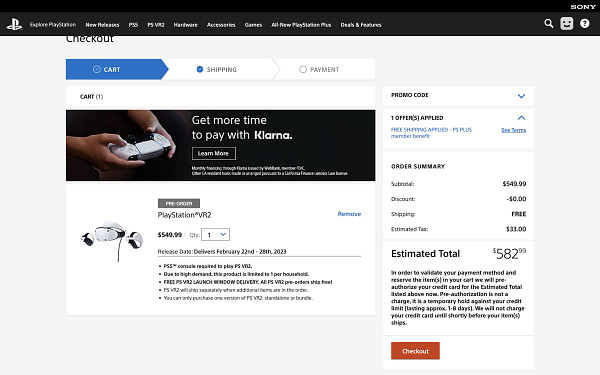Expand the Promo Code section chevron
Screen dimensions: 600x375
click(521, 96)
